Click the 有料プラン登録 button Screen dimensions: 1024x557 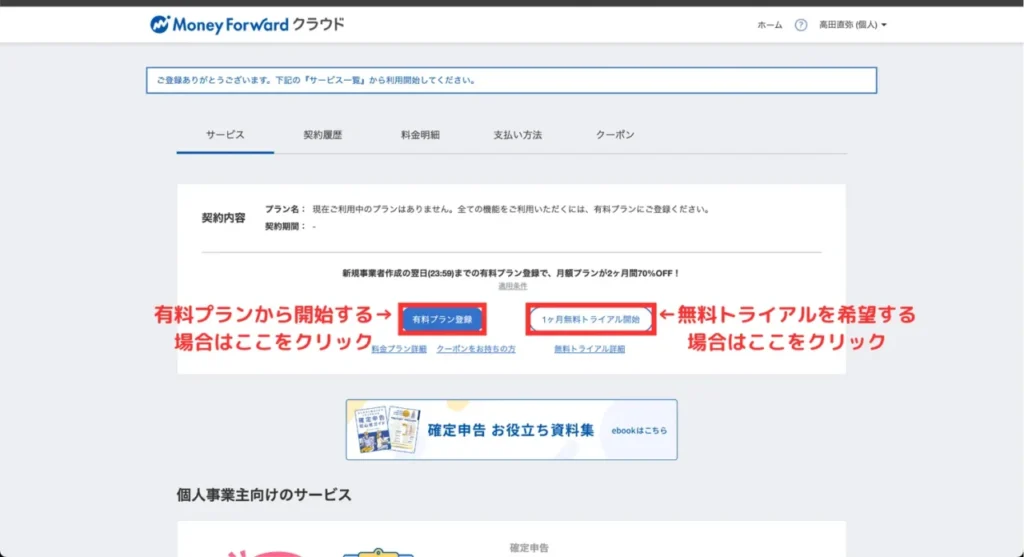(442, 319)
